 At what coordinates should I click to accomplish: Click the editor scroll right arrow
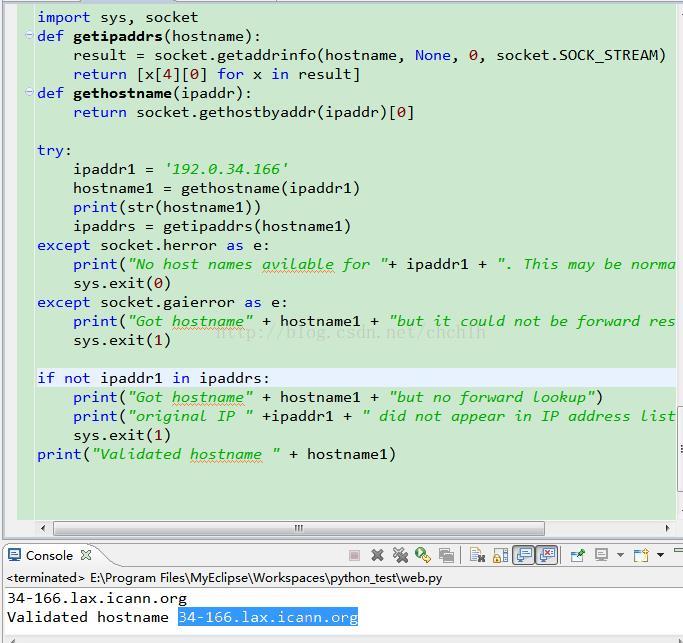pyautogui.click(x=667, y=528)
